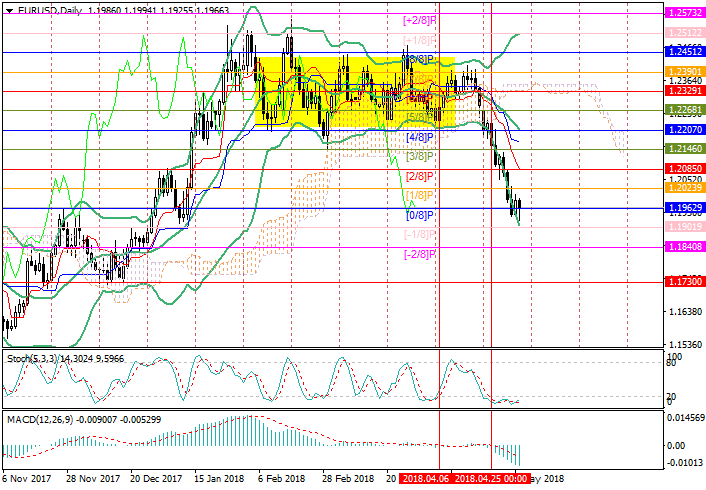
Task: Select the magenta 1.25732 price label
Action: [685, 12]
